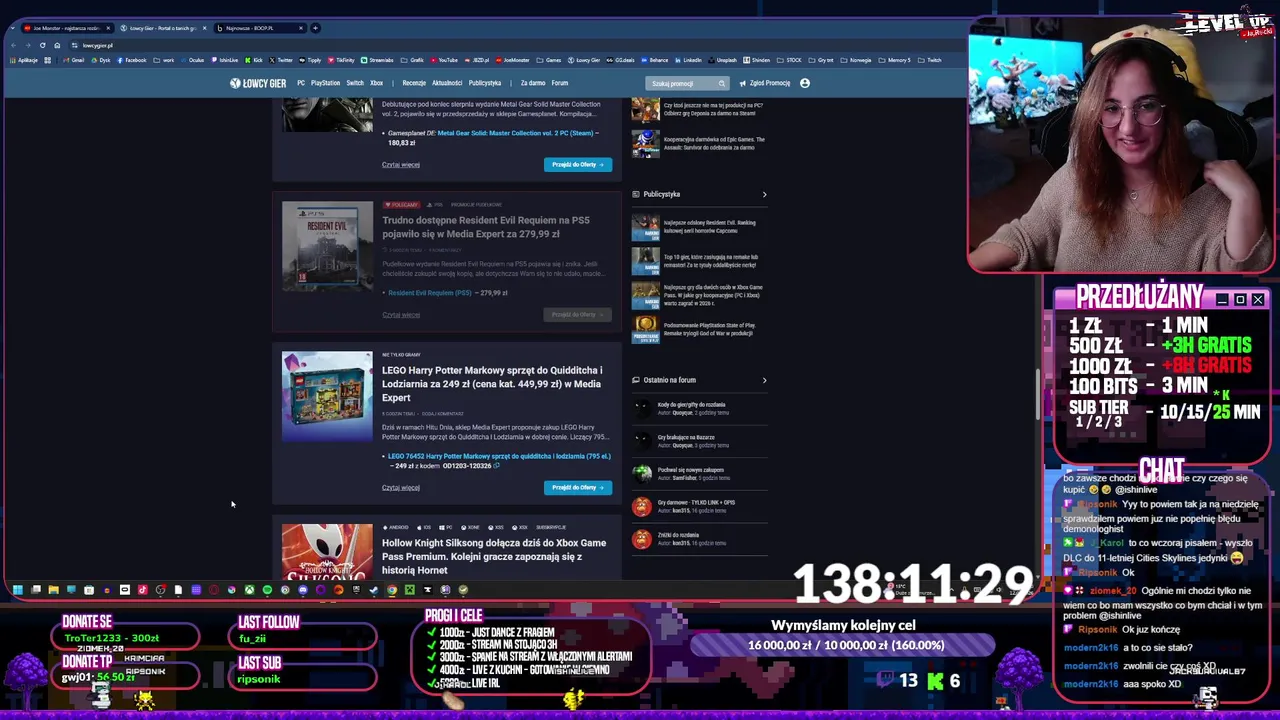Open the TikTok taskbar icon

(142, 590)
